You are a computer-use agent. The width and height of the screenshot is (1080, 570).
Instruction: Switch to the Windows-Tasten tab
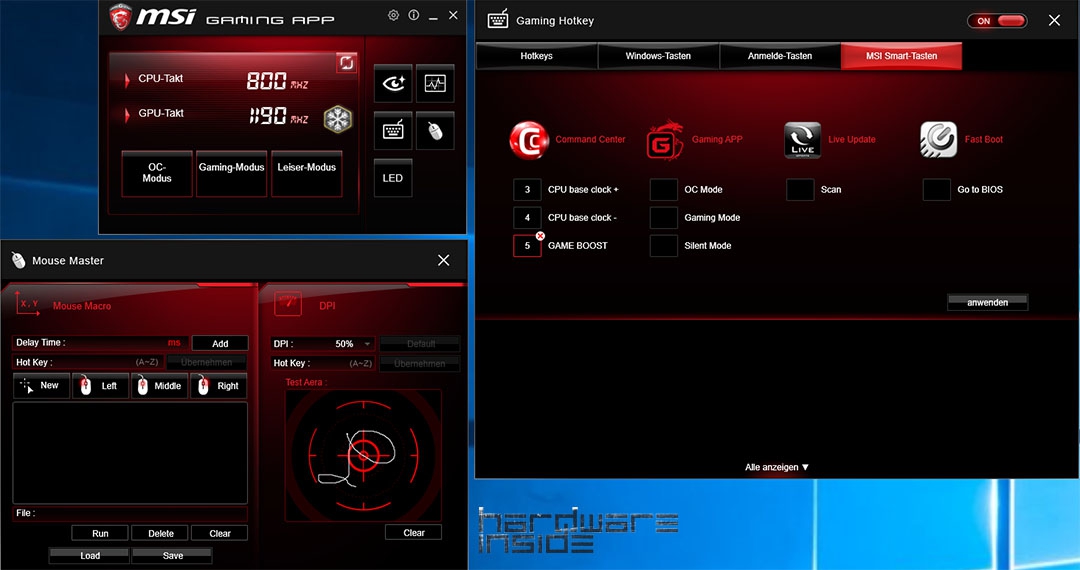(x=658, y=56)
